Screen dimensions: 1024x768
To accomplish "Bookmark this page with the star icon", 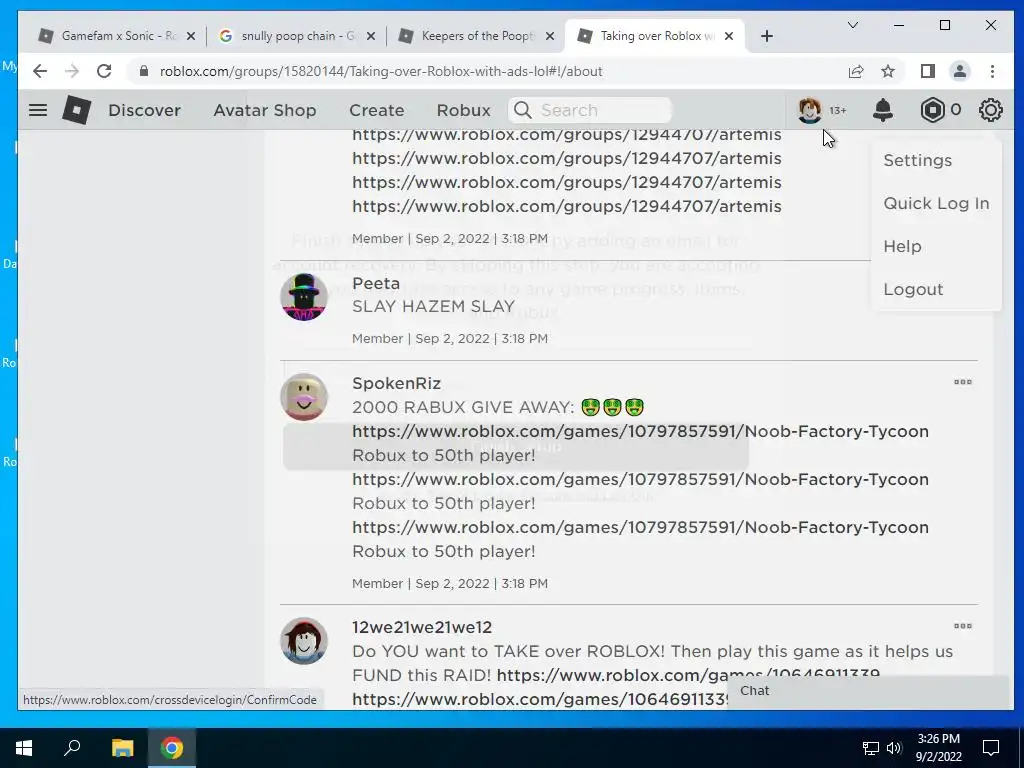I will pos(888,71).
